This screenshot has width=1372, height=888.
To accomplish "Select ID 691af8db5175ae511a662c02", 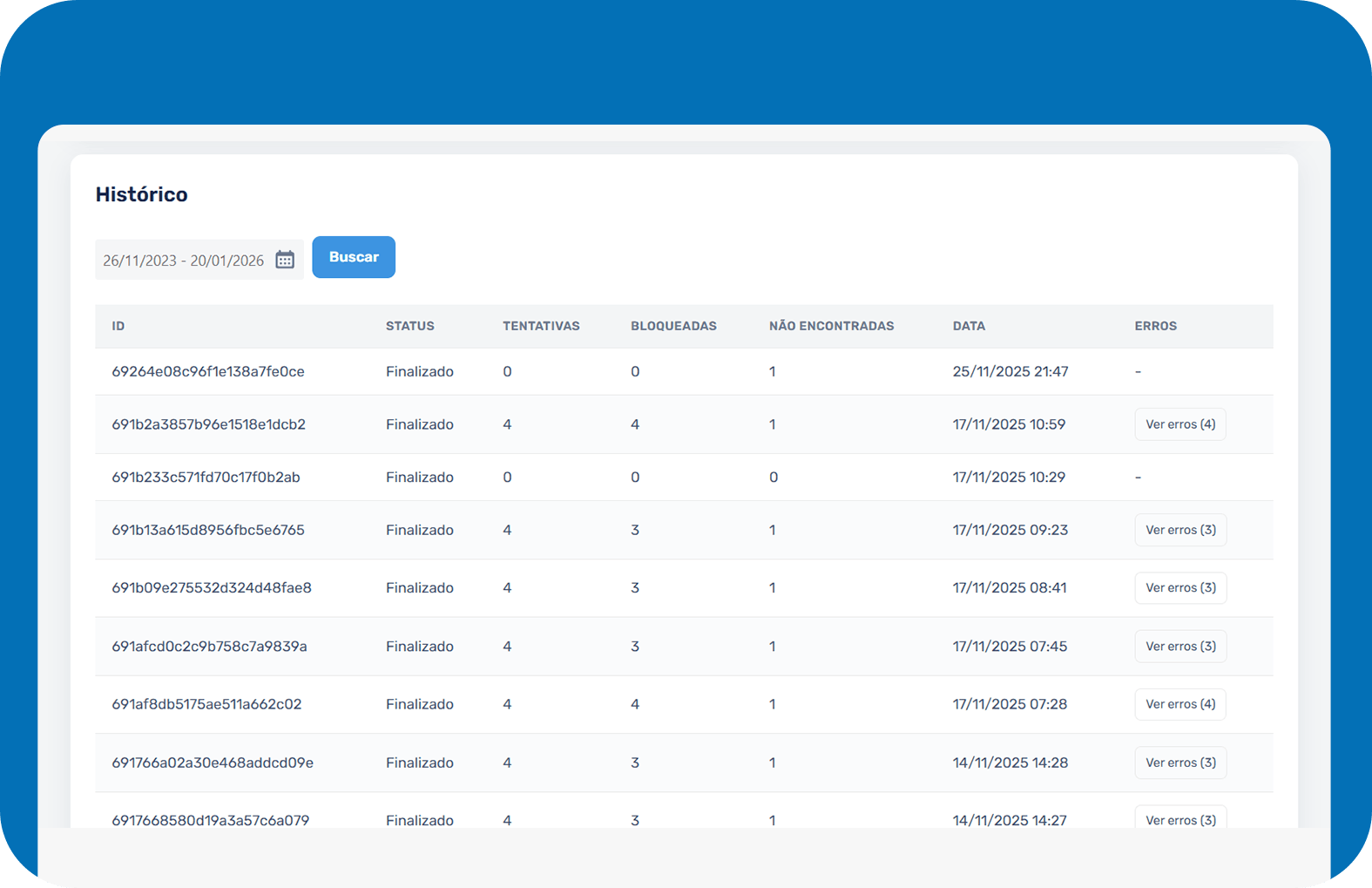I will pyautogui.click(x=206, y=704).
